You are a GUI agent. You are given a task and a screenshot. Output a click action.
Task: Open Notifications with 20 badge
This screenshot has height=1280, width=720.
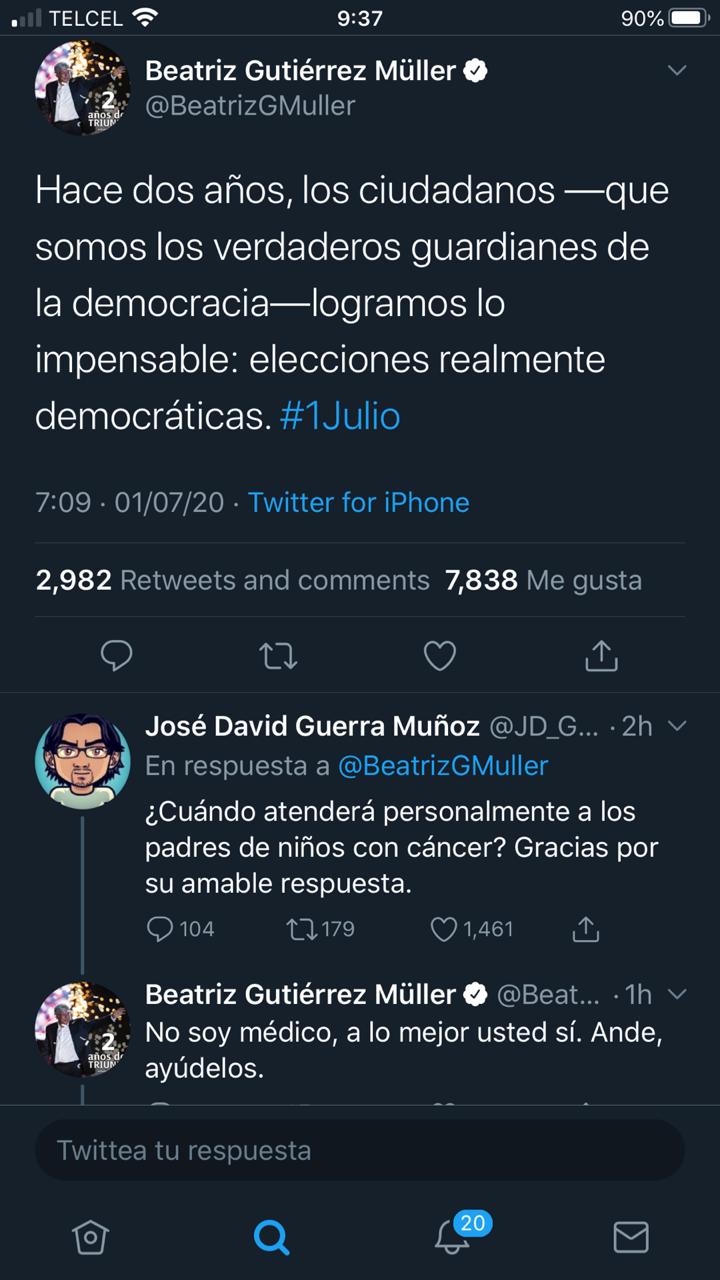coord(453,1238)
